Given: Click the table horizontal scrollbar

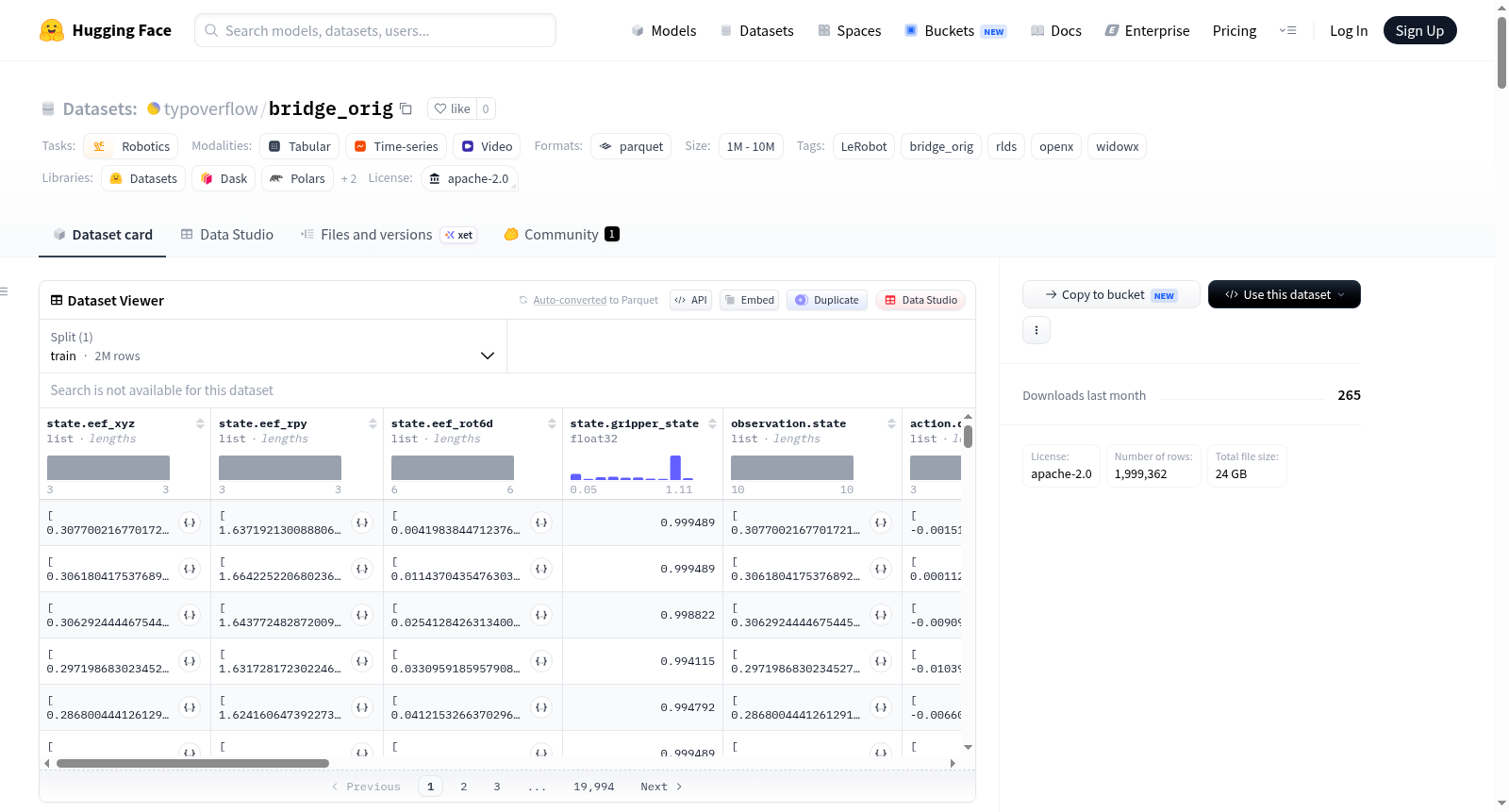Looking at the screenshot, I should tap(192, 763).
